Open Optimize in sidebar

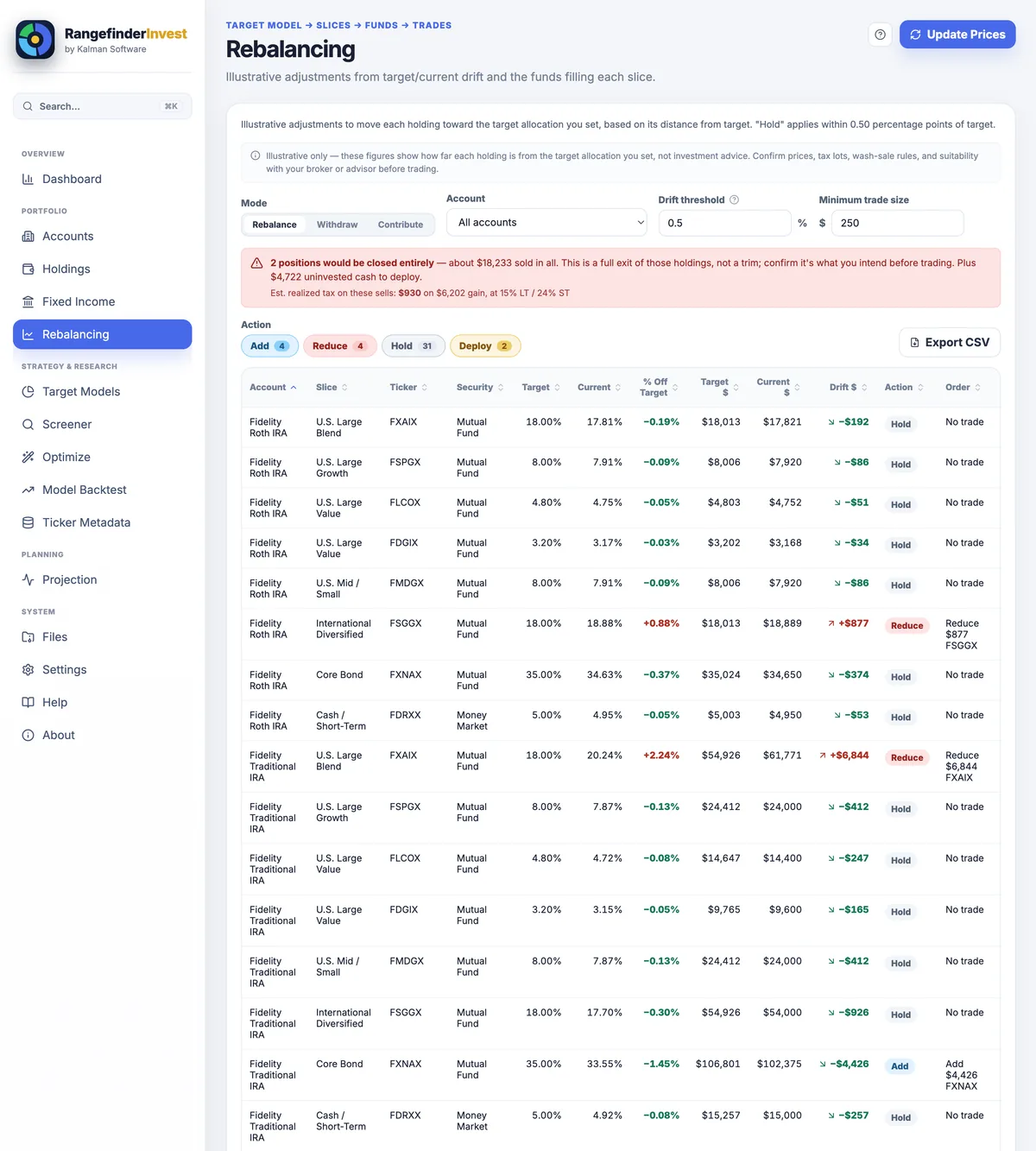(x=102, y=457)
